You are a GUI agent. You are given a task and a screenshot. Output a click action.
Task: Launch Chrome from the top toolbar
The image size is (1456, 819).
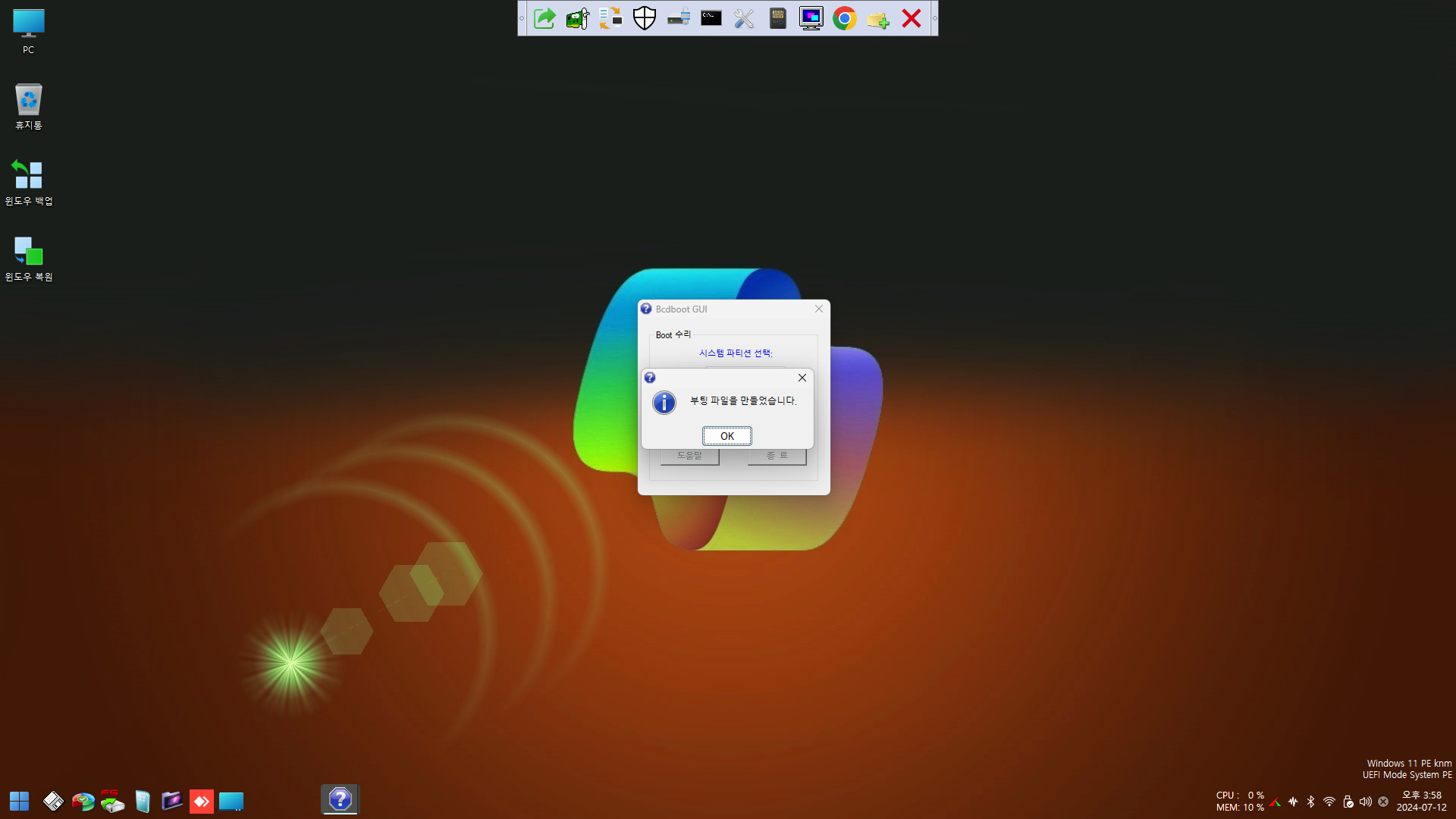tap(845, 18)
